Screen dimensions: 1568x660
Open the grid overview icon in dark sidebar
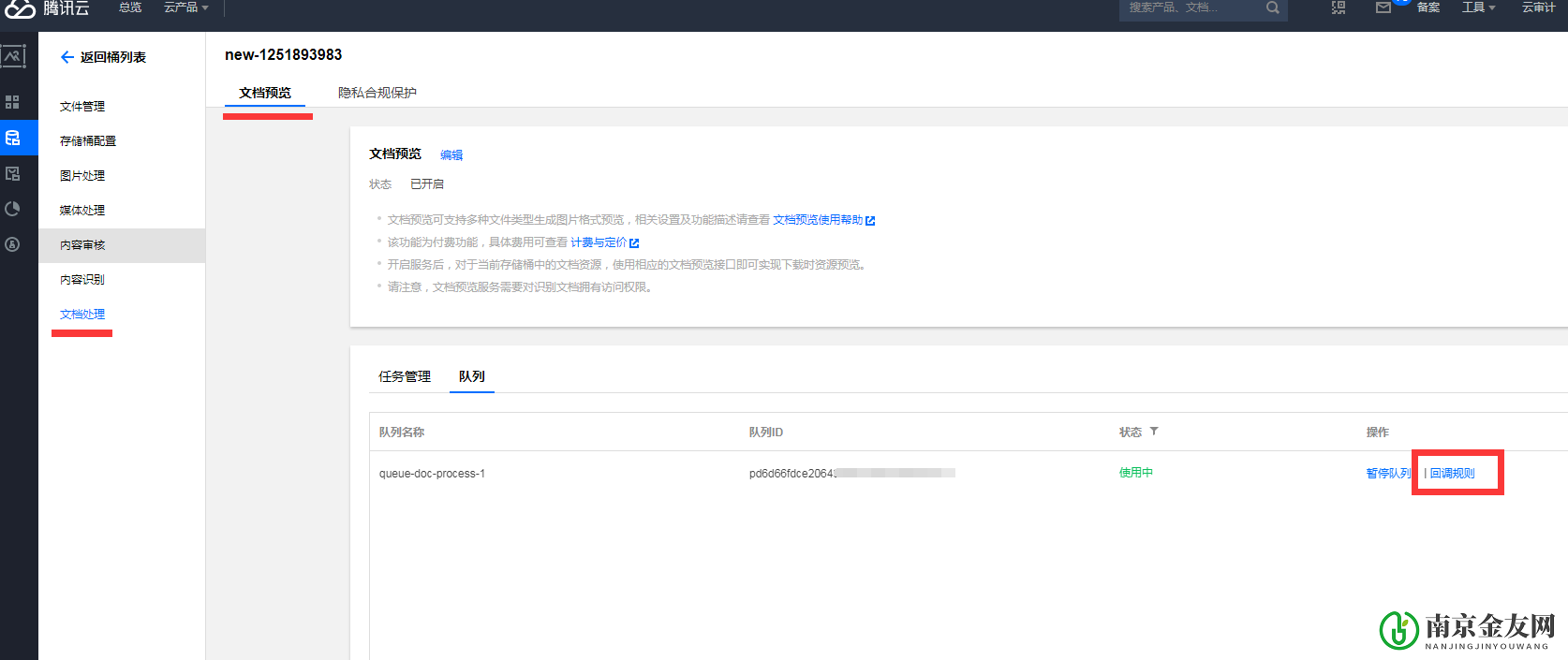click(x=12, y=102)
